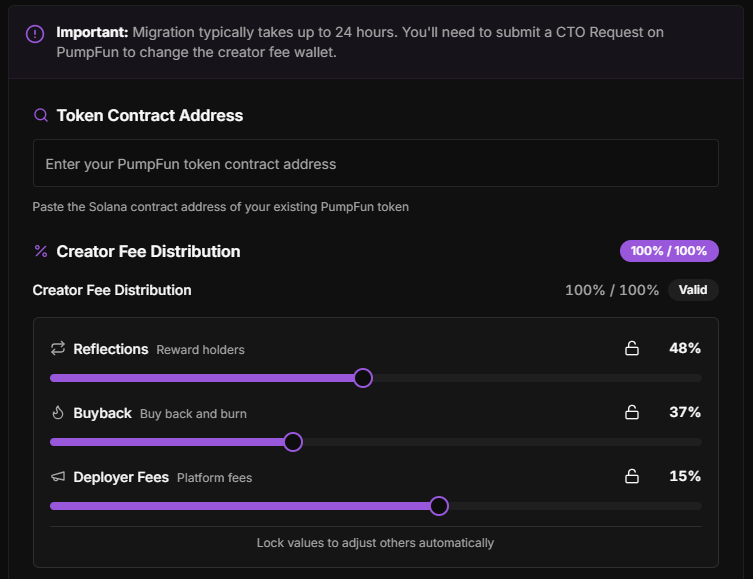Click the gray 100% / 100% total text

point(612,290)
